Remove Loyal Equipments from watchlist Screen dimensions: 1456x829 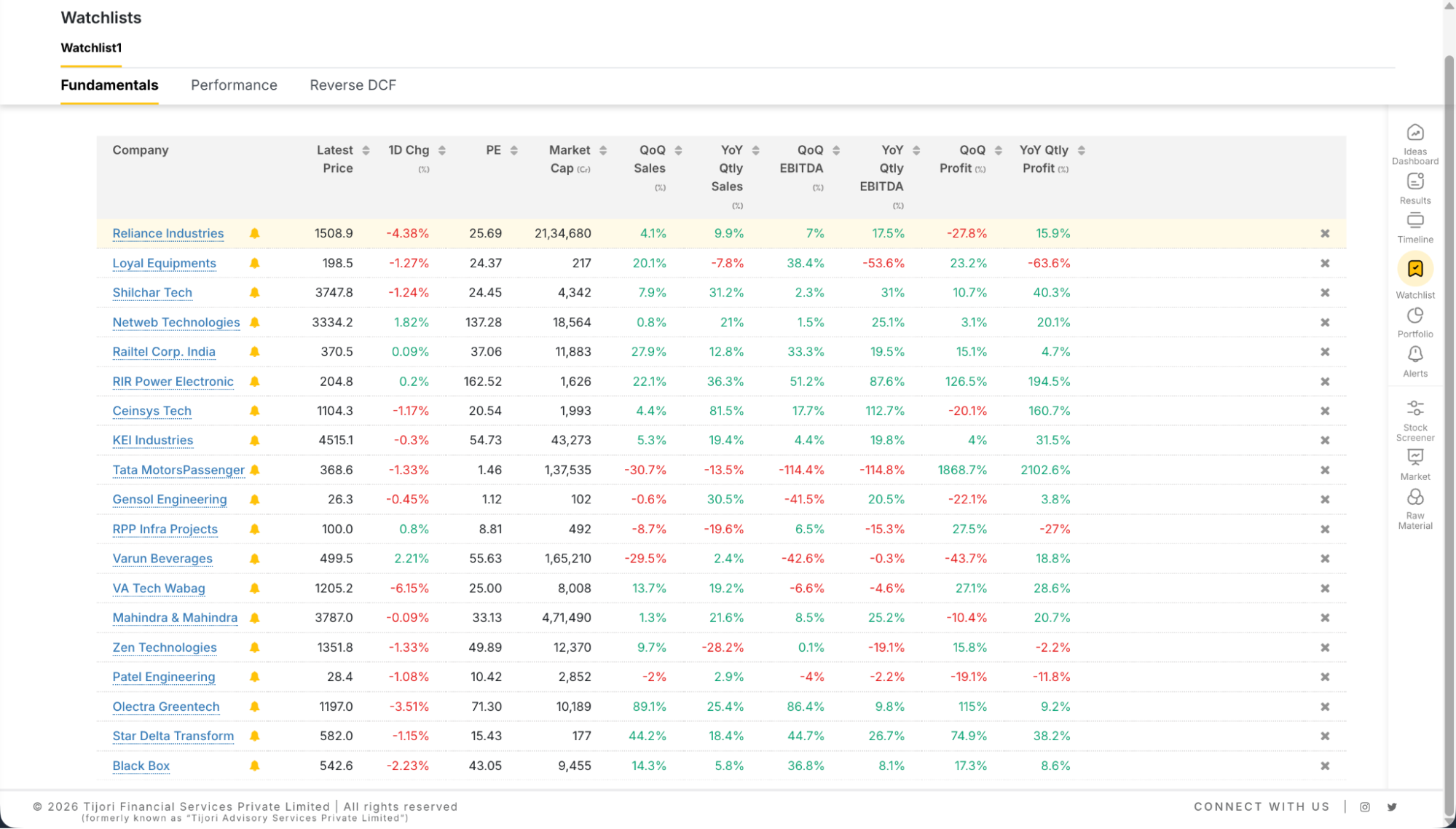click(x=1324, y=264)
